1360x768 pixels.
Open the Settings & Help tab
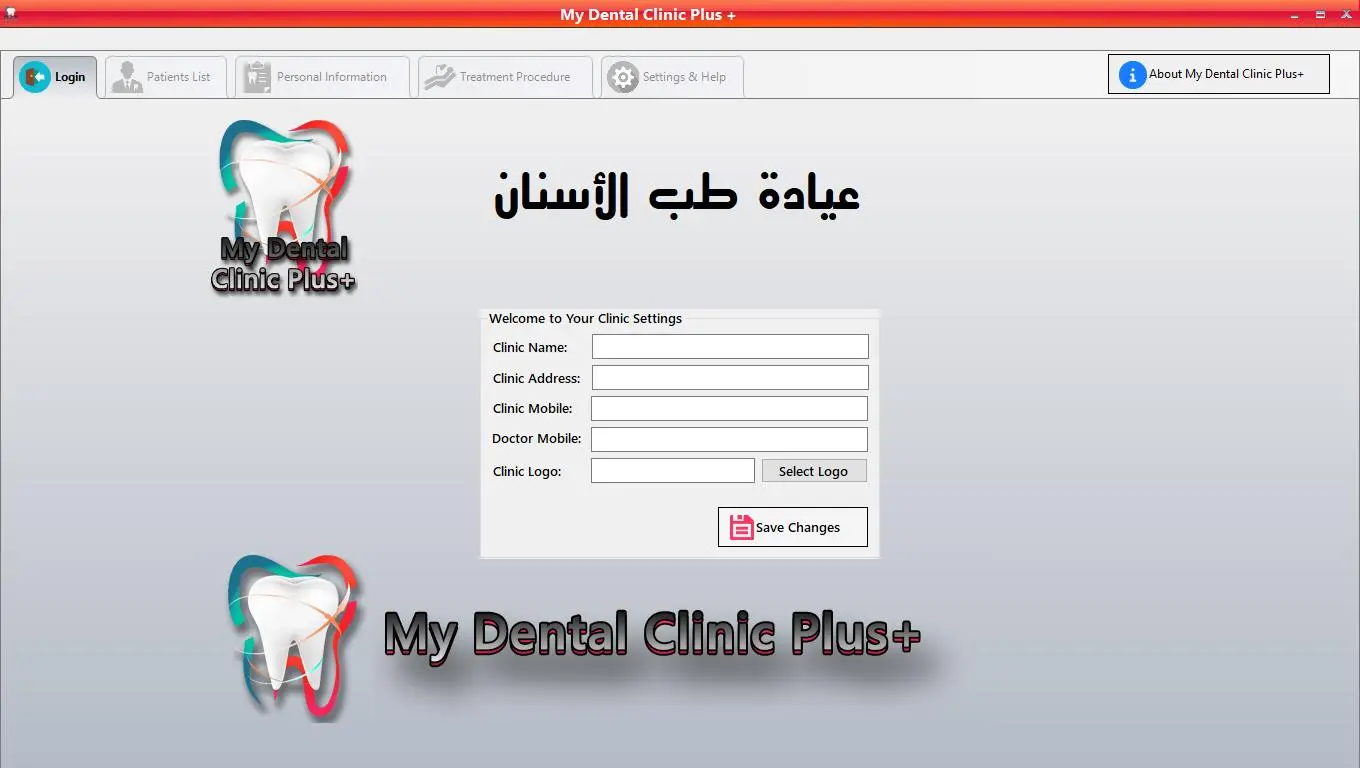coord(672,77)
